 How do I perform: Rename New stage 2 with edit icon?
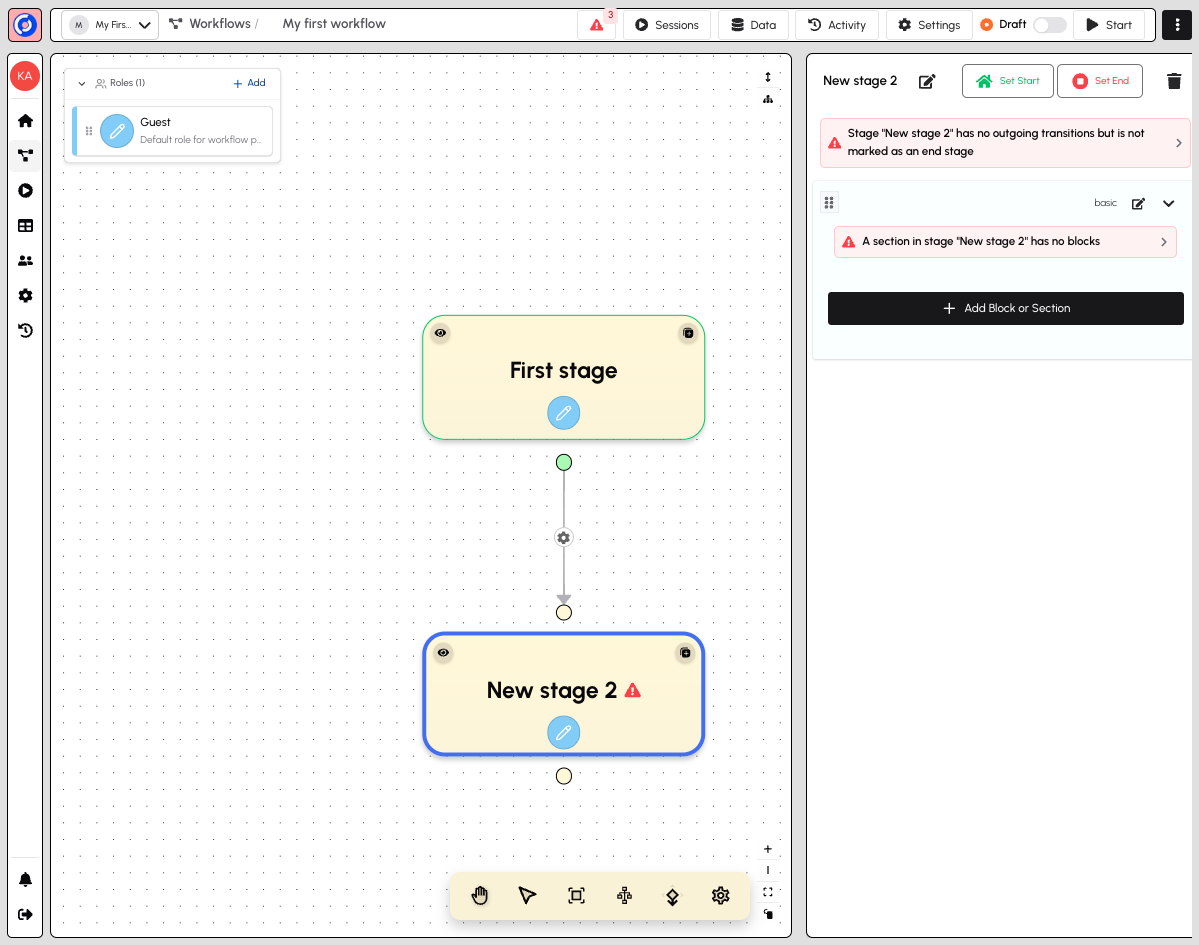(x=927, y=81)
